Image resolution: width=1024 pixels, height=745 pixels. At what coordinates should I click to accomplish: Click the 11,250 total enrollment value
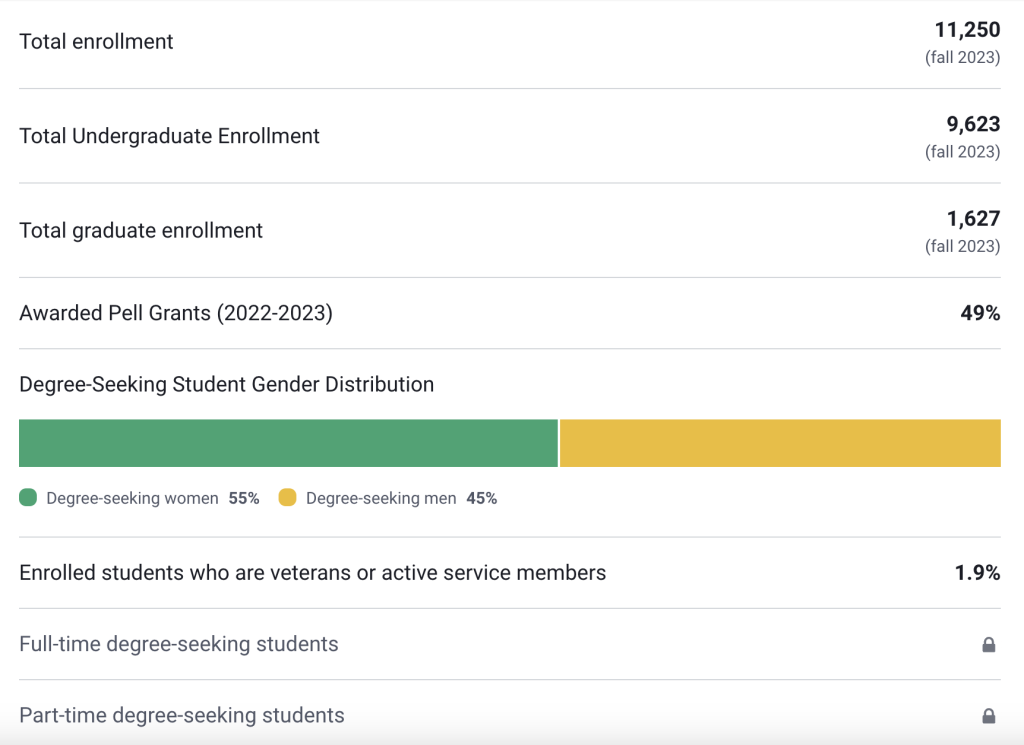click(x=967, y=31)
